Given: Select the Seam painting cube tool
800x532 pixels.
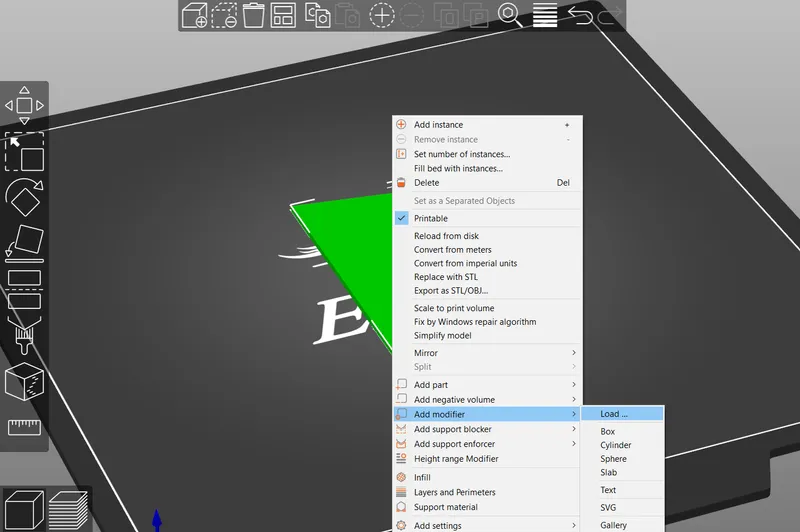Looking at the screenshot, I should pyautogui.click(x=24, y=381).
